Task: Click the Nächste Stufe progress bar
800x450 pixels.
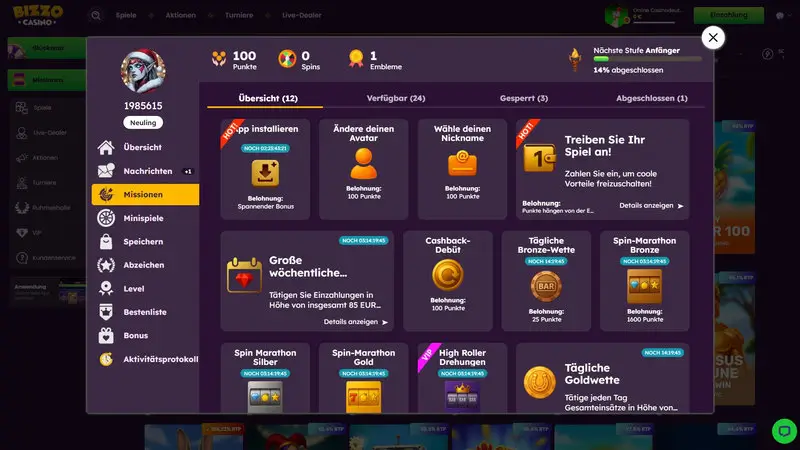Action: tap(647, 59)
